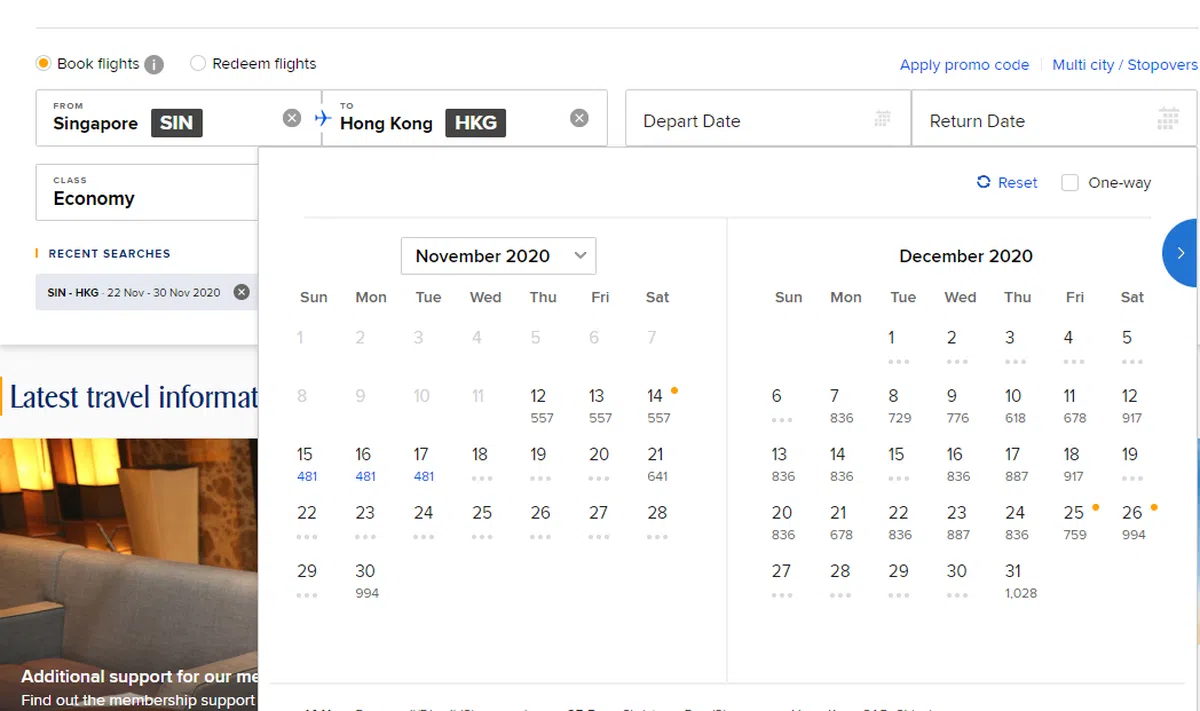The width and height of the screenshot is (1200, 711).
Task: Select November 15 priced at 481
Action: pos(306,463)
